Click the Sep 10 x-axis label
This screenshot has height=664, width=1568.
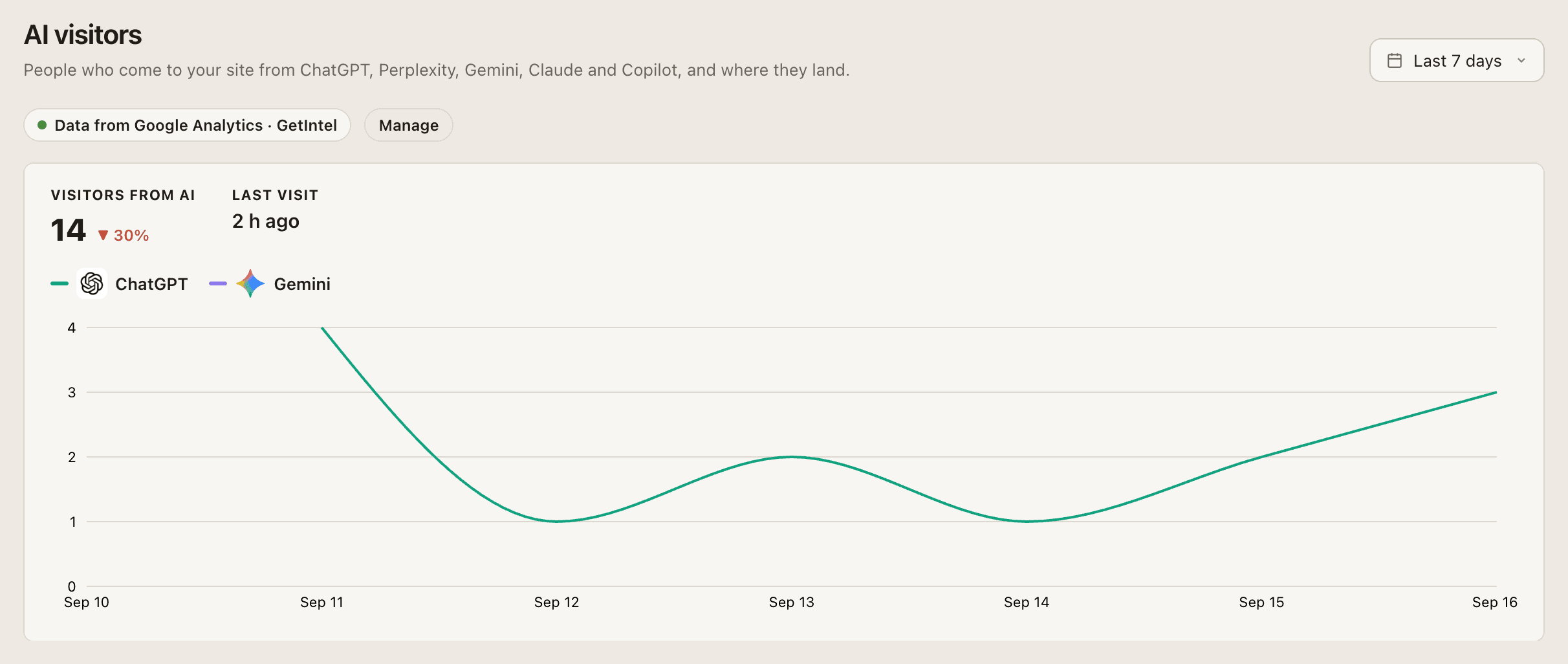coord(87,603)
